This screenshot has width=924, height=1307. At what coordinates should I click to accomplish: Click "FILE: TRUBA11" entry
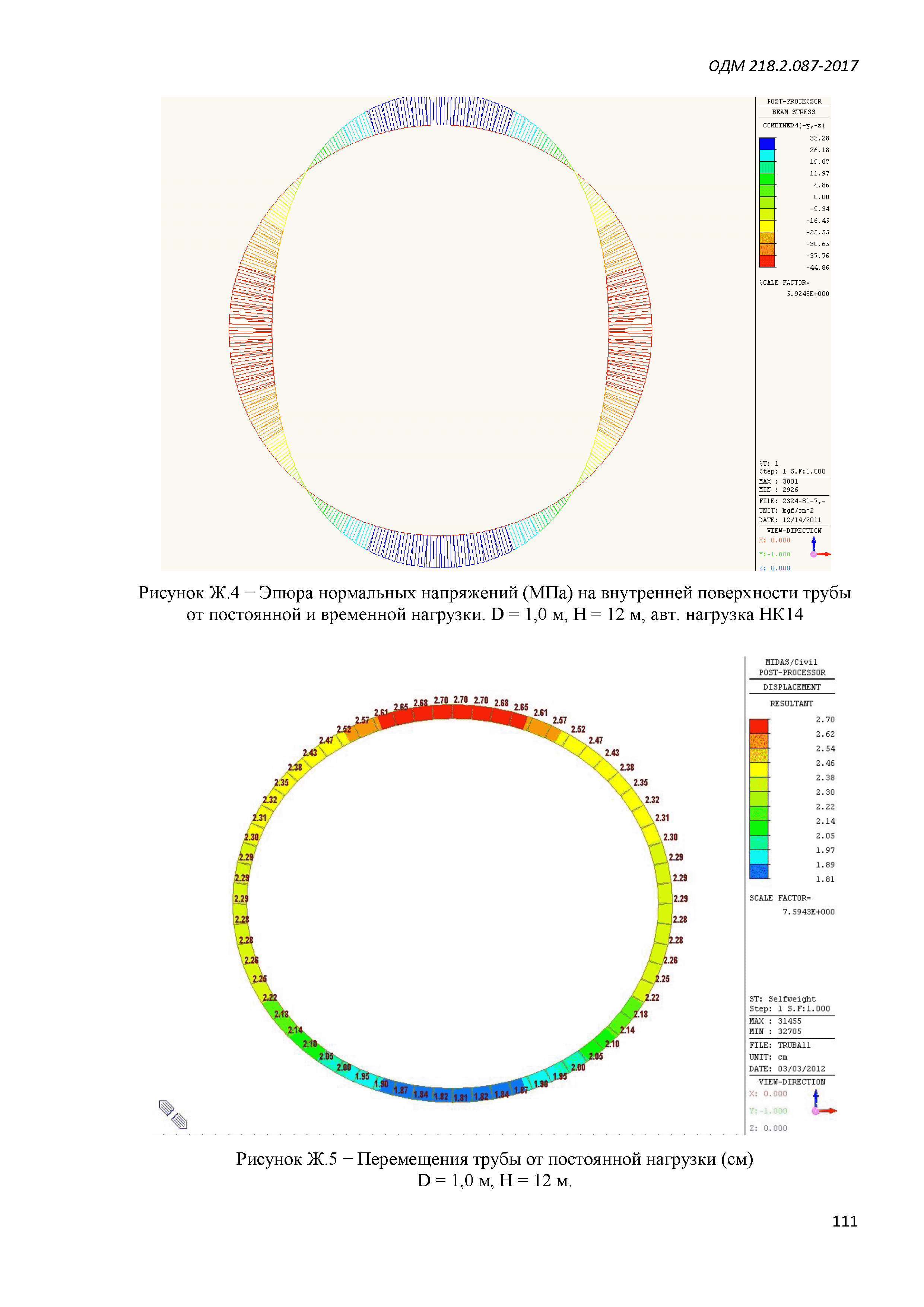coord(780,1045)
